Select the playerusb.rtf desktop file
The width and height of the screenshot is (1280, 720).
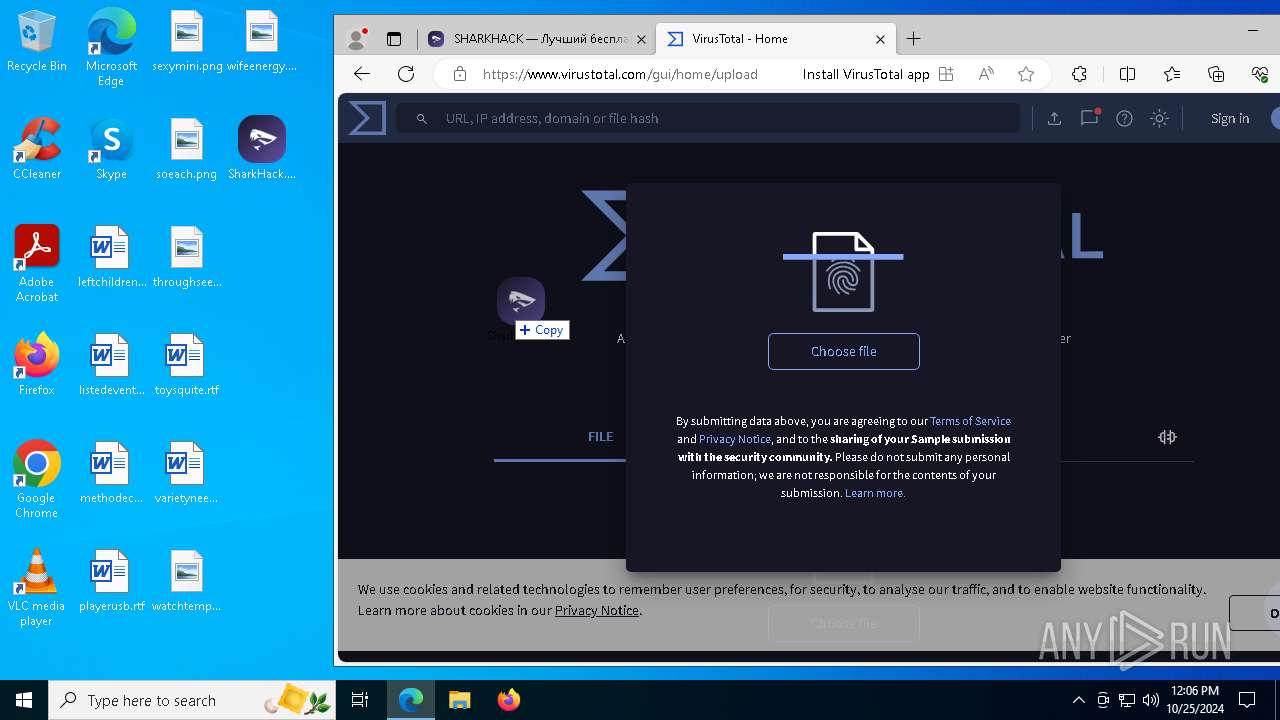click(111, 581)
